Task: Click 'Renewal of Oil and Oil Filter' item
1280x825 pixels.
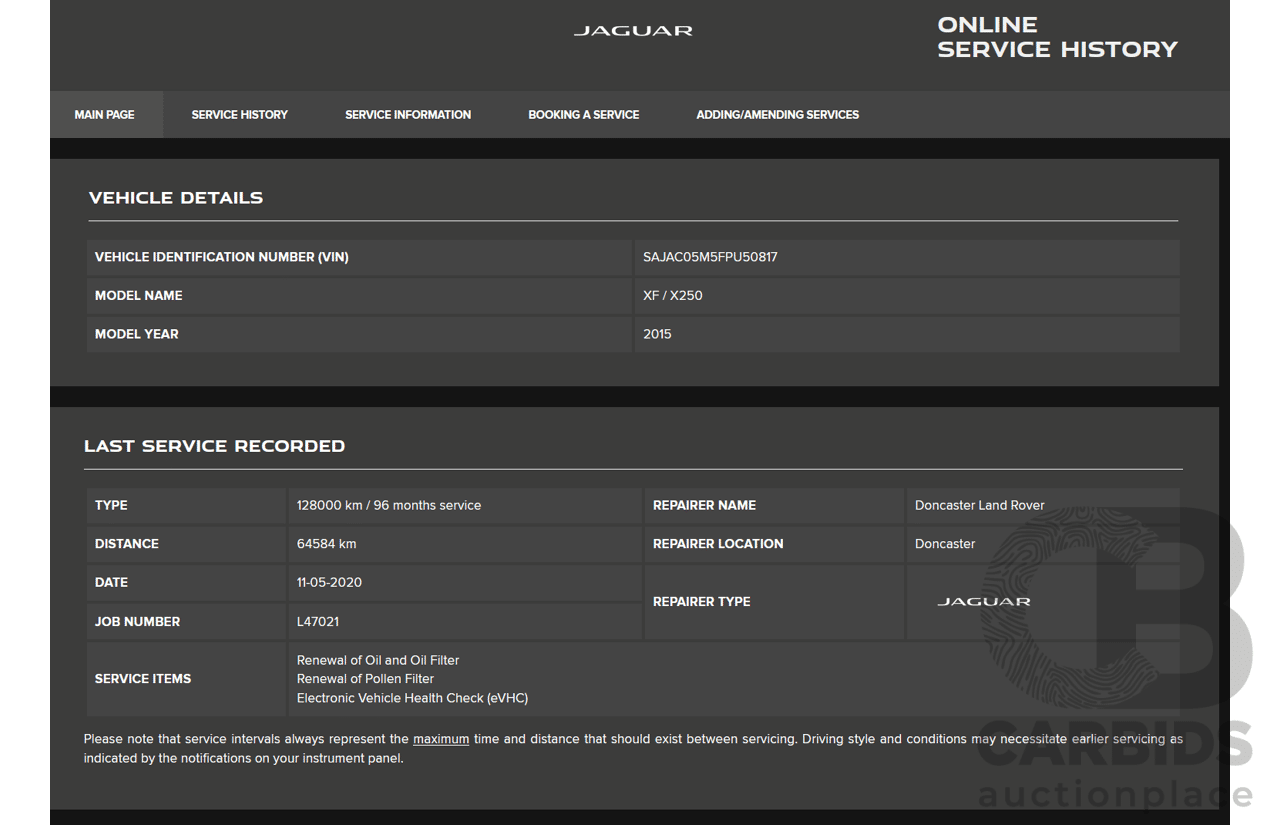Action: [x=378, y=660]
